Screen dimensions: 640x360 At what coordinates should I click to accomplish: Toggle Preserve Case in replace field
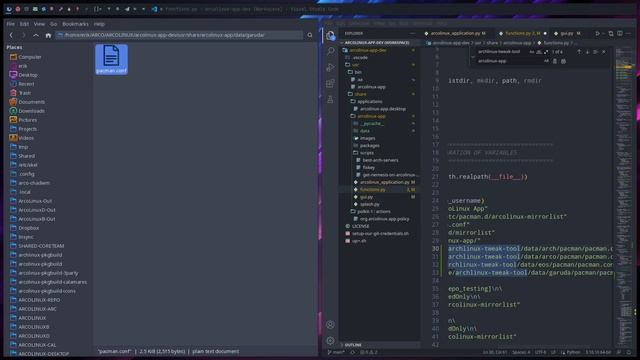546,61
